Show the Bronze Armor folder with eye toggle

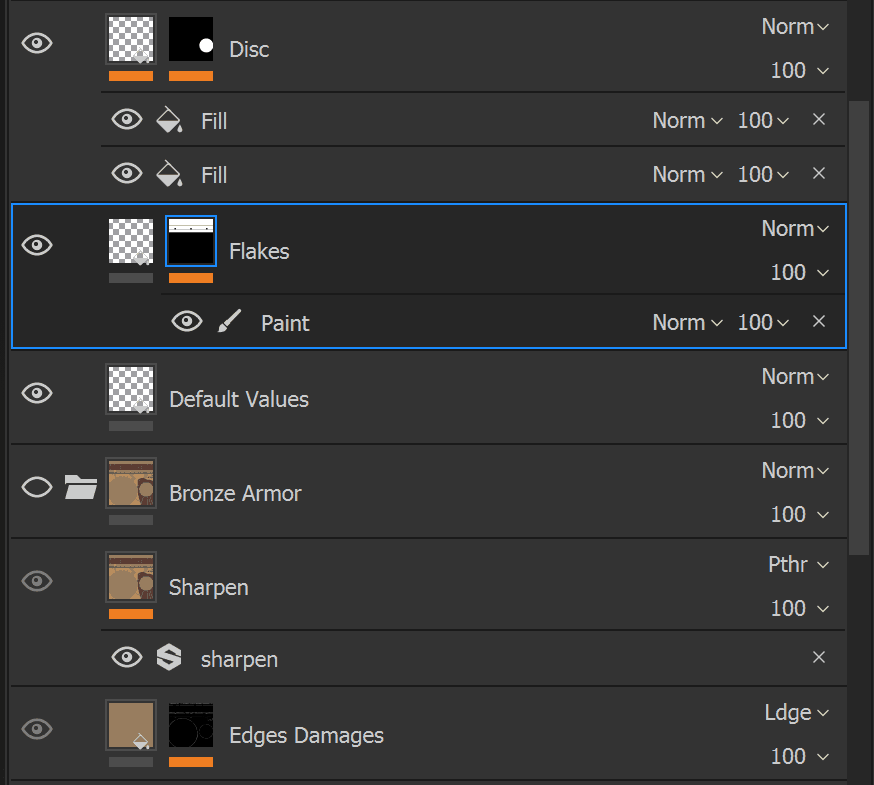click(x=37, y=487)
